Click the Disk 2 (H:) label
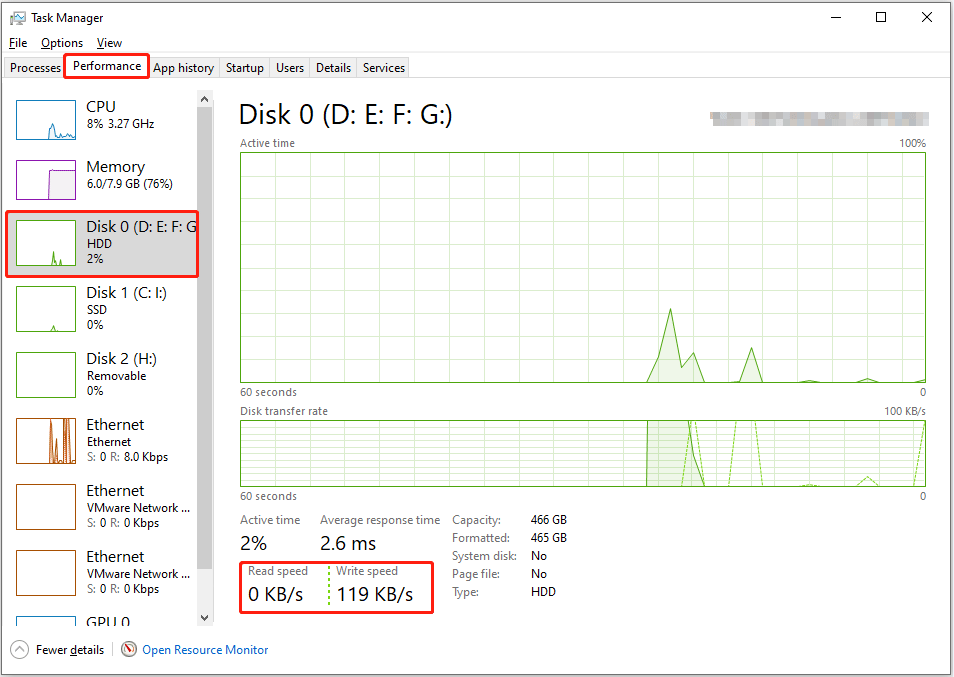This screenshot has height=677, width=954. 122,359
